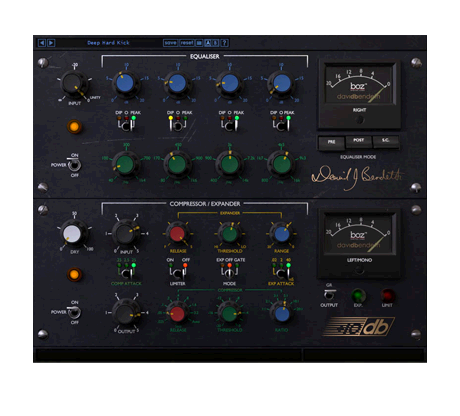The image size is (460, 416).
Task: Click the save preset button
Action: tap(170, 43)
